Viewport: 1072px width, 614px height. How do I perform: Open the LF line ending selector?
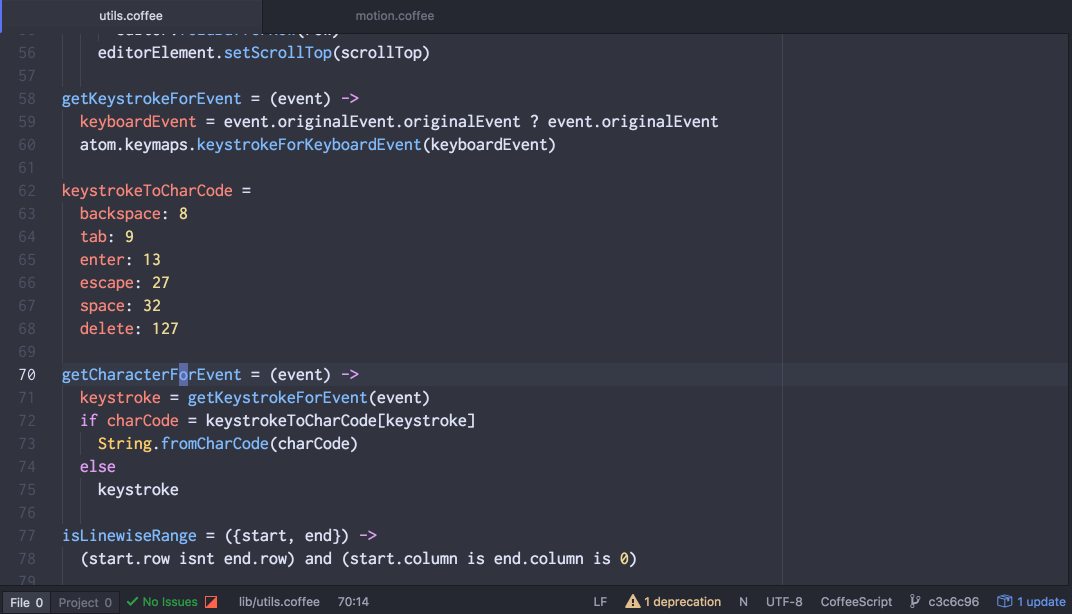pyautogui.click(x=599, y=601)
